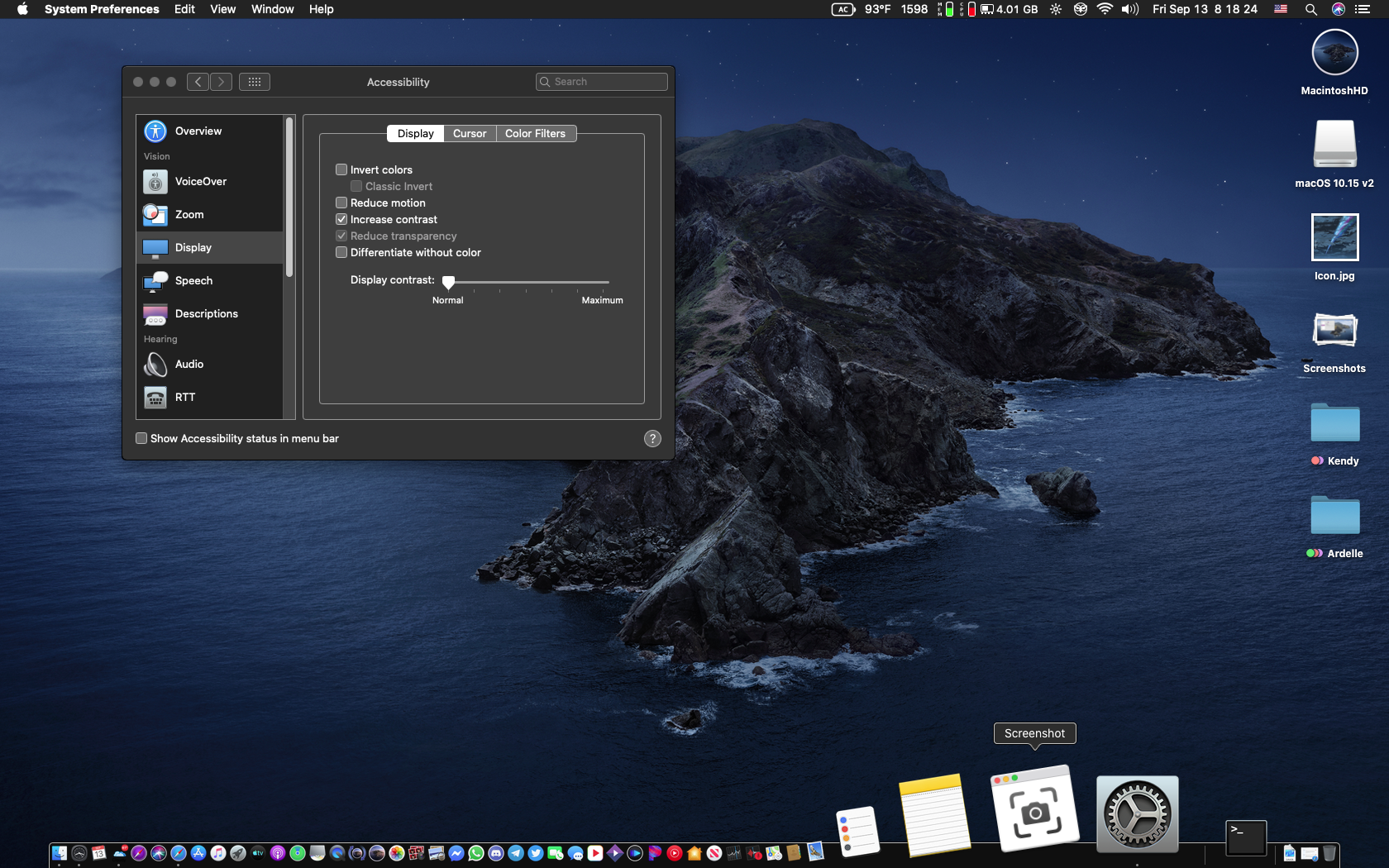Viewport: 1389px width, 868px height.
Task: Select Audio under Hearing
Action: [x=189, y=365]
